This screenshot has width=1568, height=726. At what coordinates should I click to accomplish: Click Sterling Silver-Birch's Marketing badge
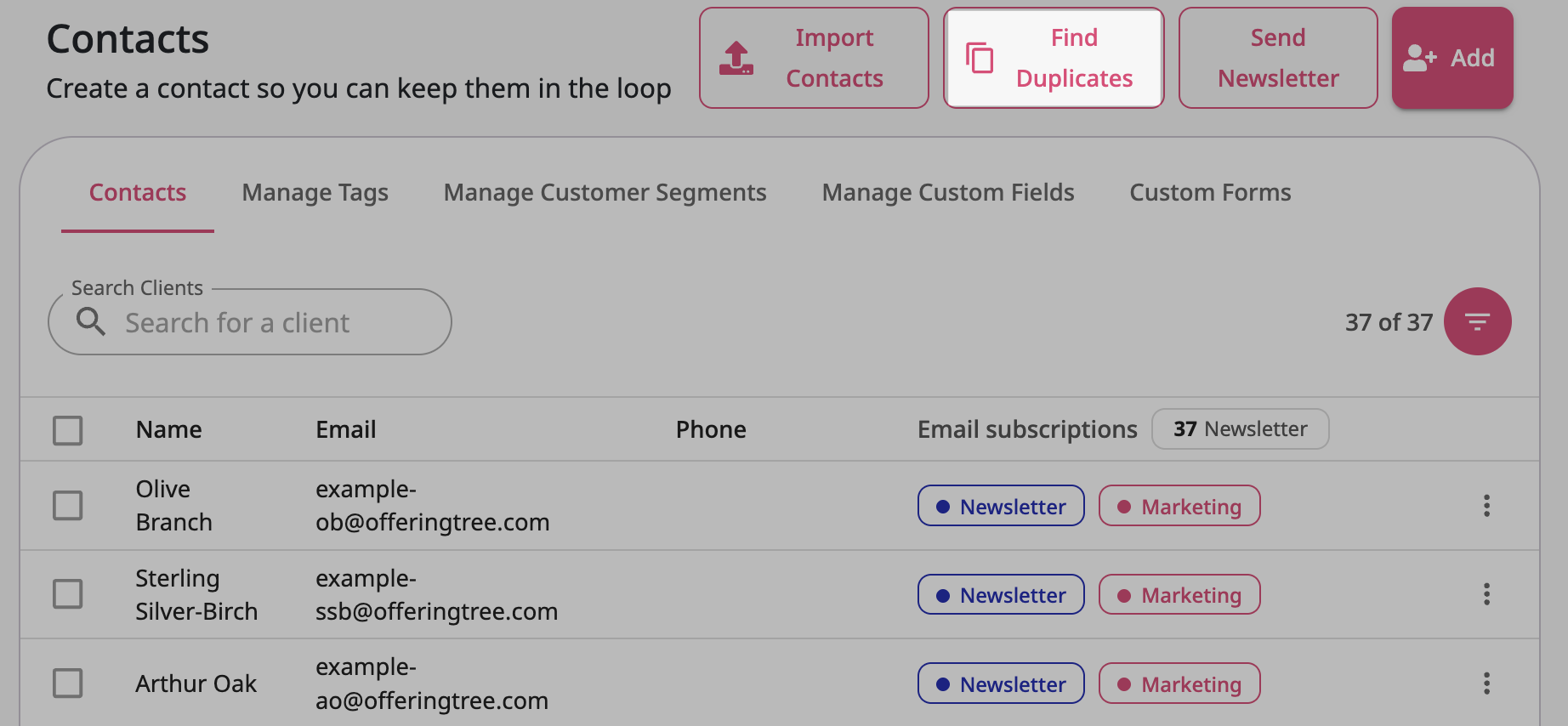pos(1179,594)
